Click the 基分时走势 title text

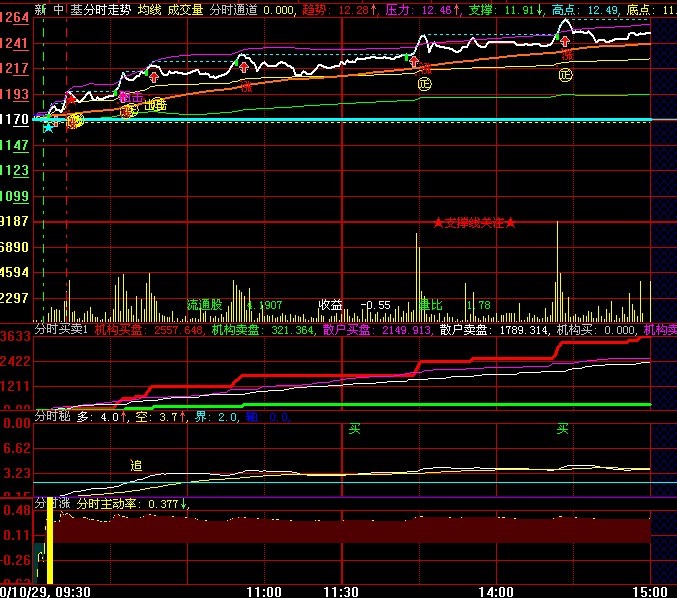click(x=101, y=9)
